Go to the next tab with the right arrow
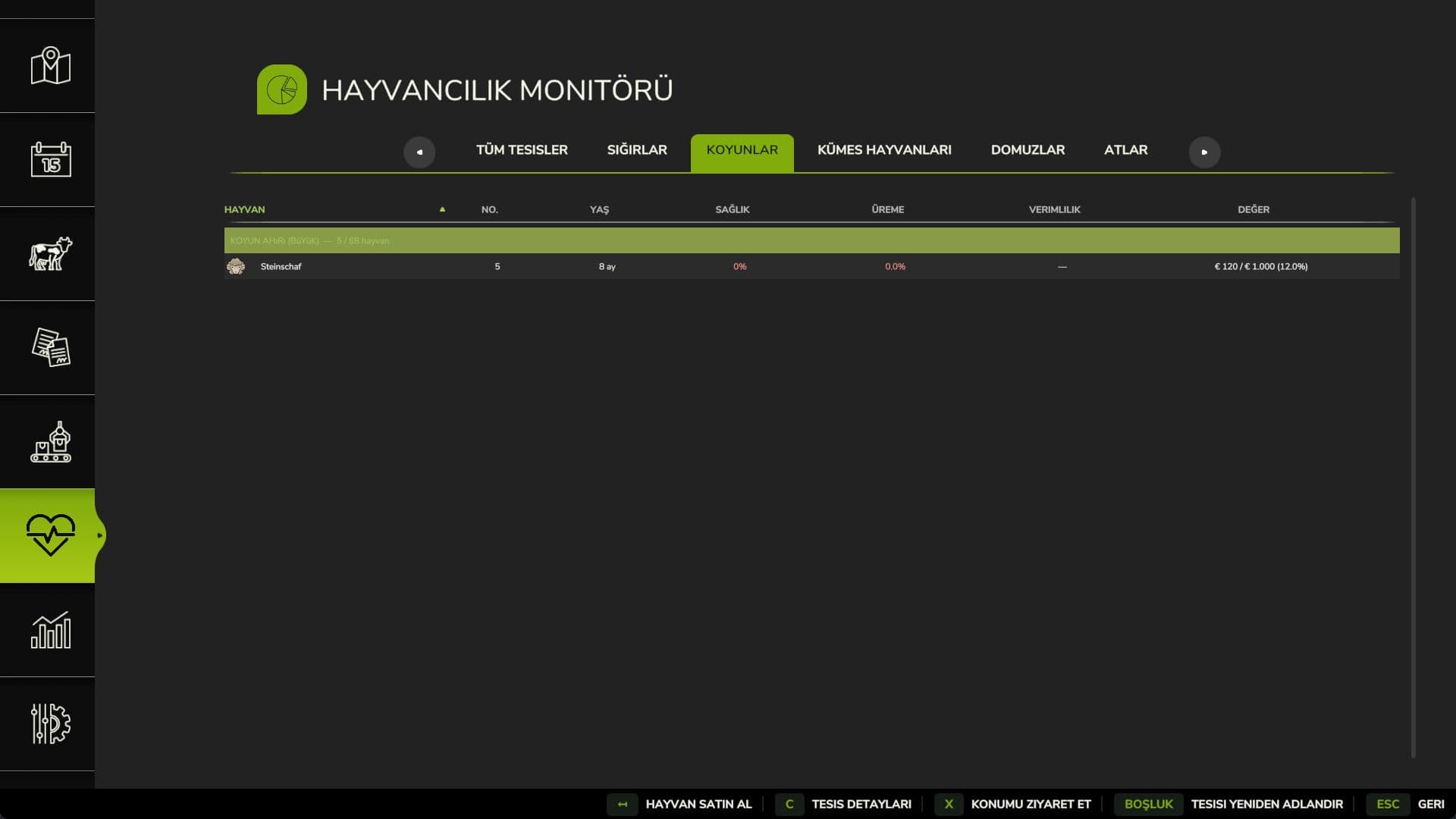Viewport: 1456px width, 819px height. 1204,152
